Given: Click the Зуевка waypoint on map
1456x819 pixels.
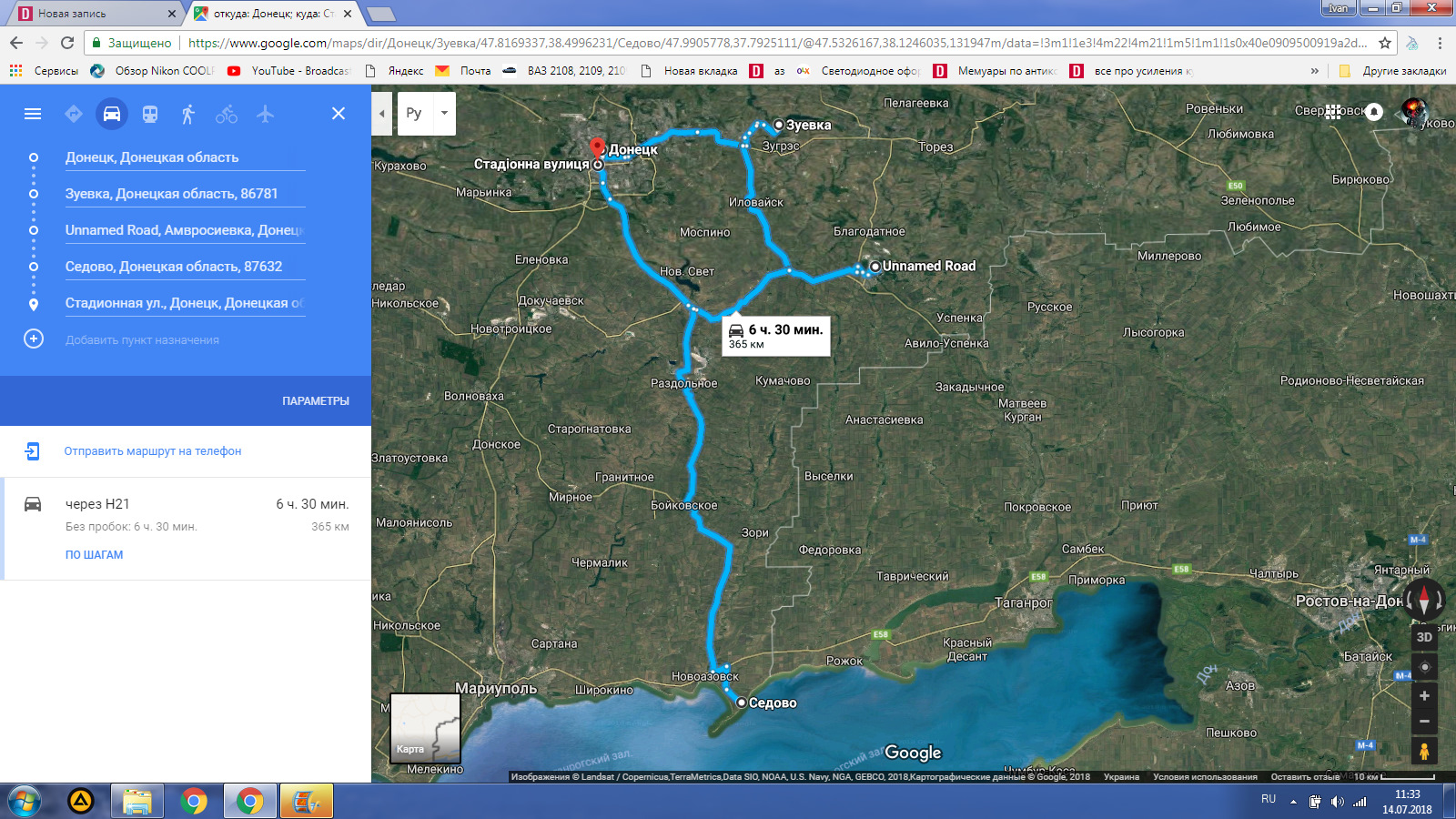Looking at the screenshot, I should [x=779, y=125].
